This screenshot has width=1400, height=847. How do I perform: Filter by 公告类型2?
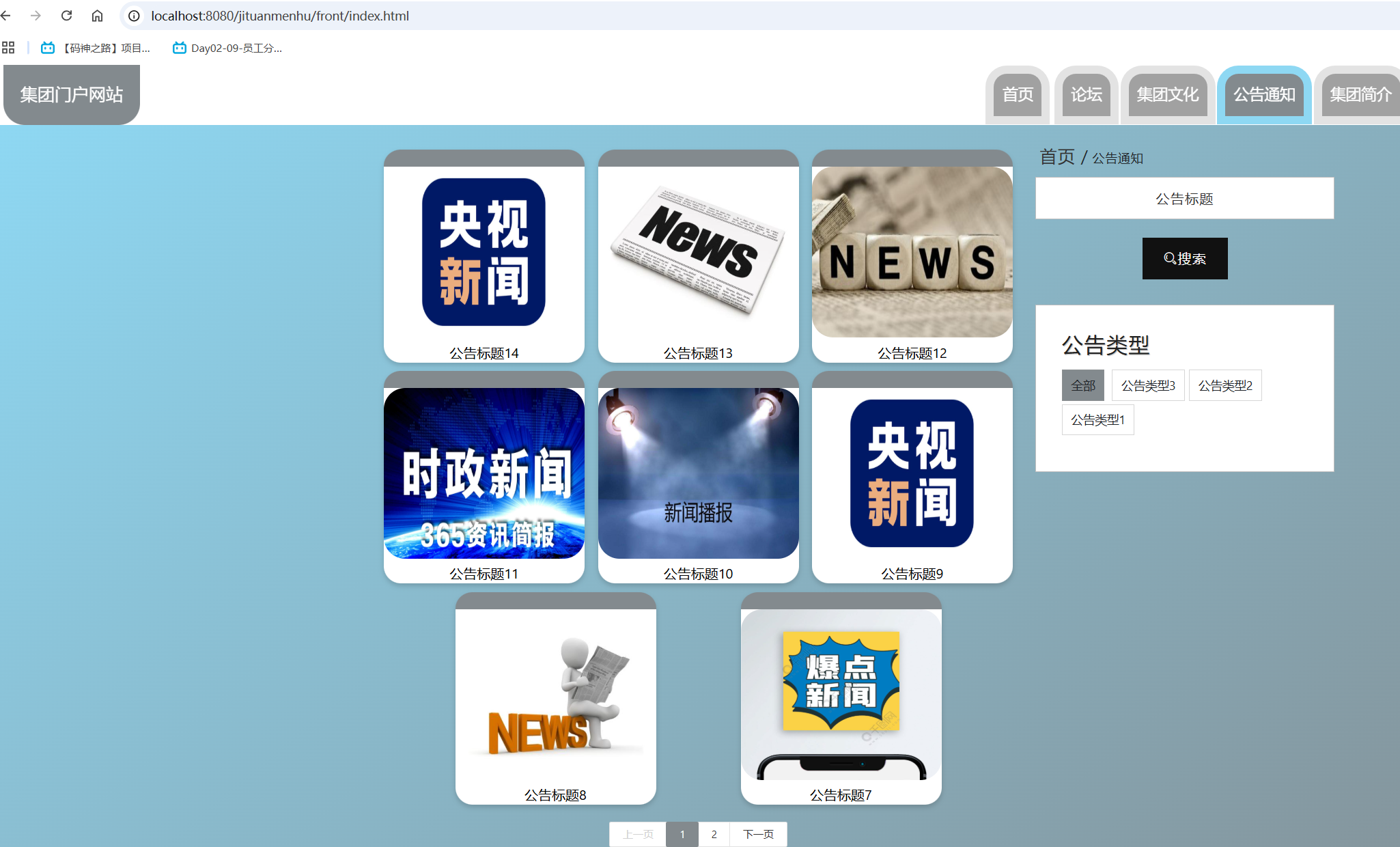pos(1225,385)
